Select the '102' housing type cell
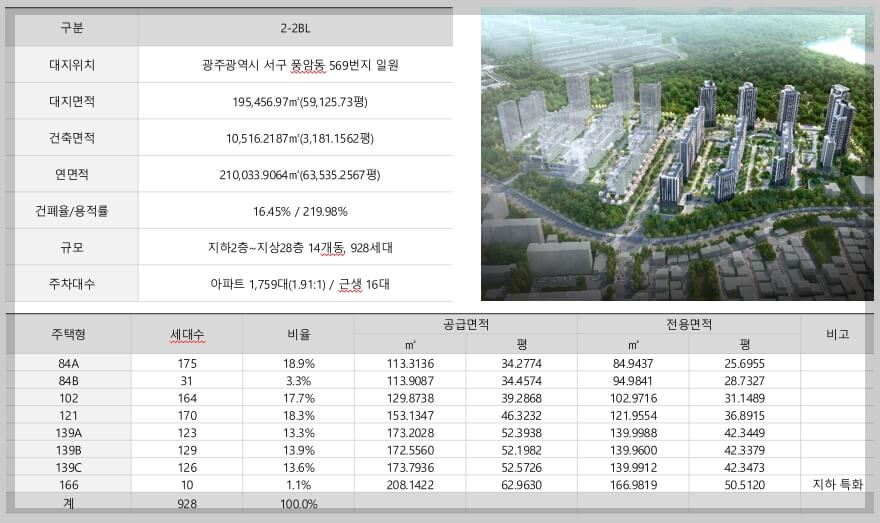Screen dimensions: 880x523 click(68, 398)
